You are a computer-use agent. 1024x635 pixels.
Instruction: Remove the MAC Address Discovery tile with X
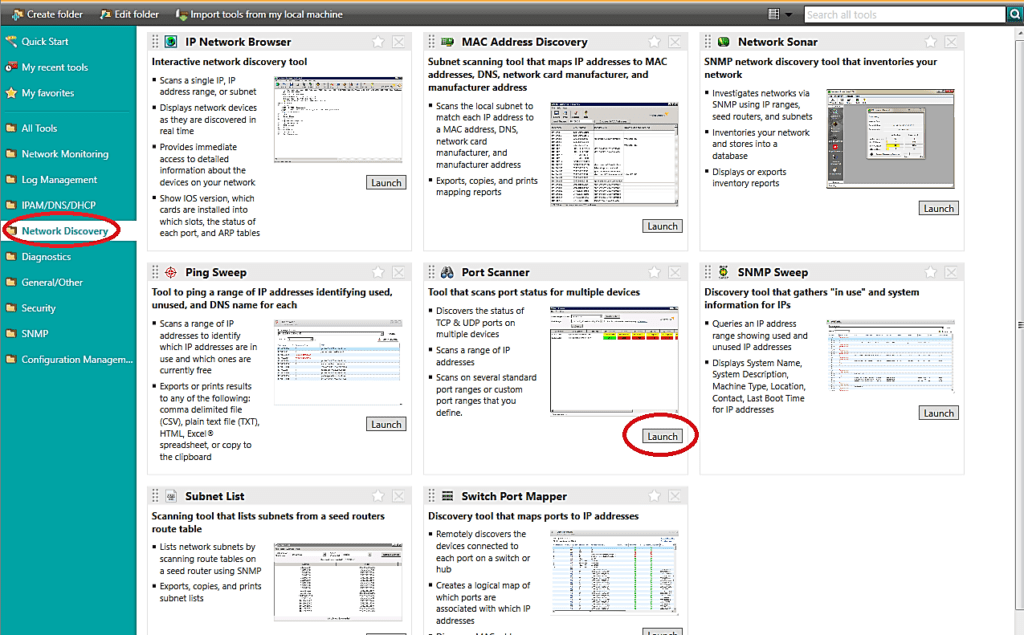coord(674,42)
